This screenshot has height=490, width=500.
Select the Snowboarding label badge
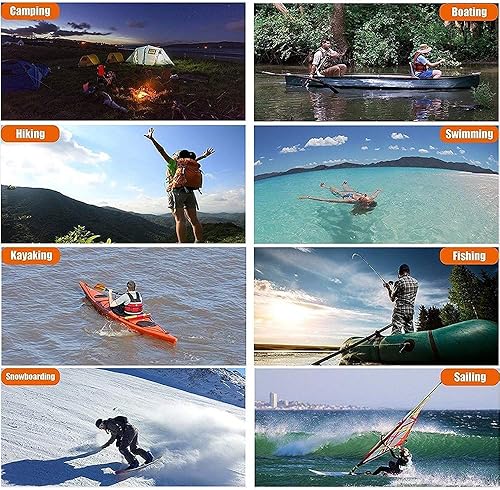pyautogui.click(x=30, y=377)
